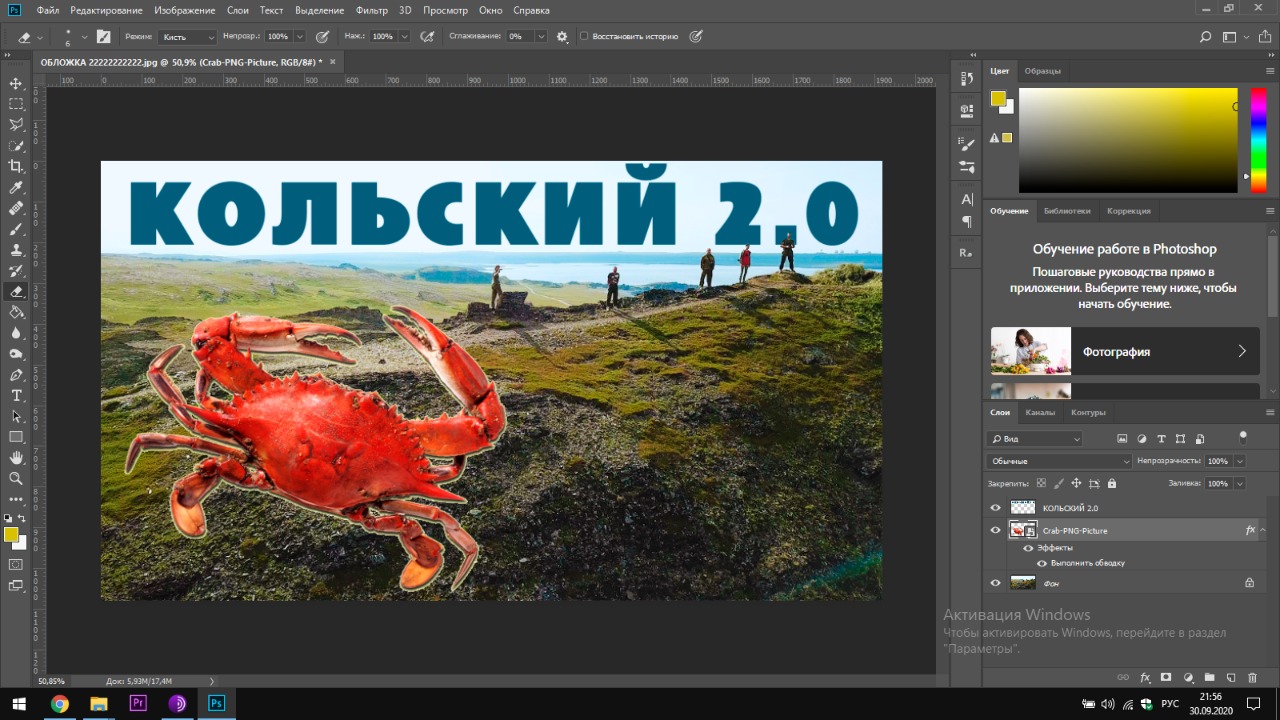Screen dimensions: 1280x720
Task: Collapse the Crab-PNG-Picture layer effects
Action: click(x=1263, y=530)
